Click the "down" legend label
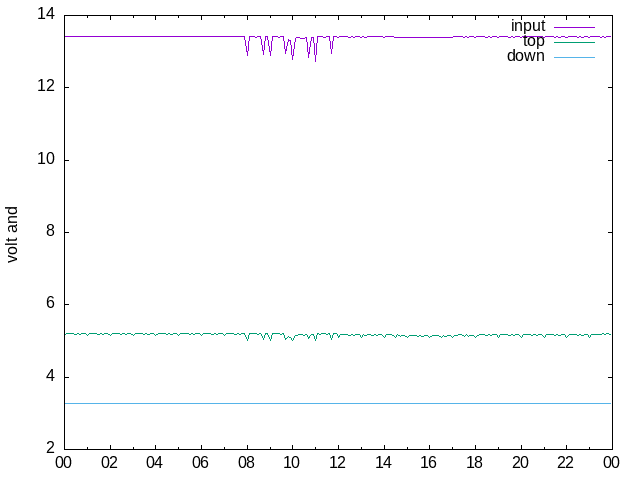The width and height of the screenshot is (640, 480). click(526, 56)
